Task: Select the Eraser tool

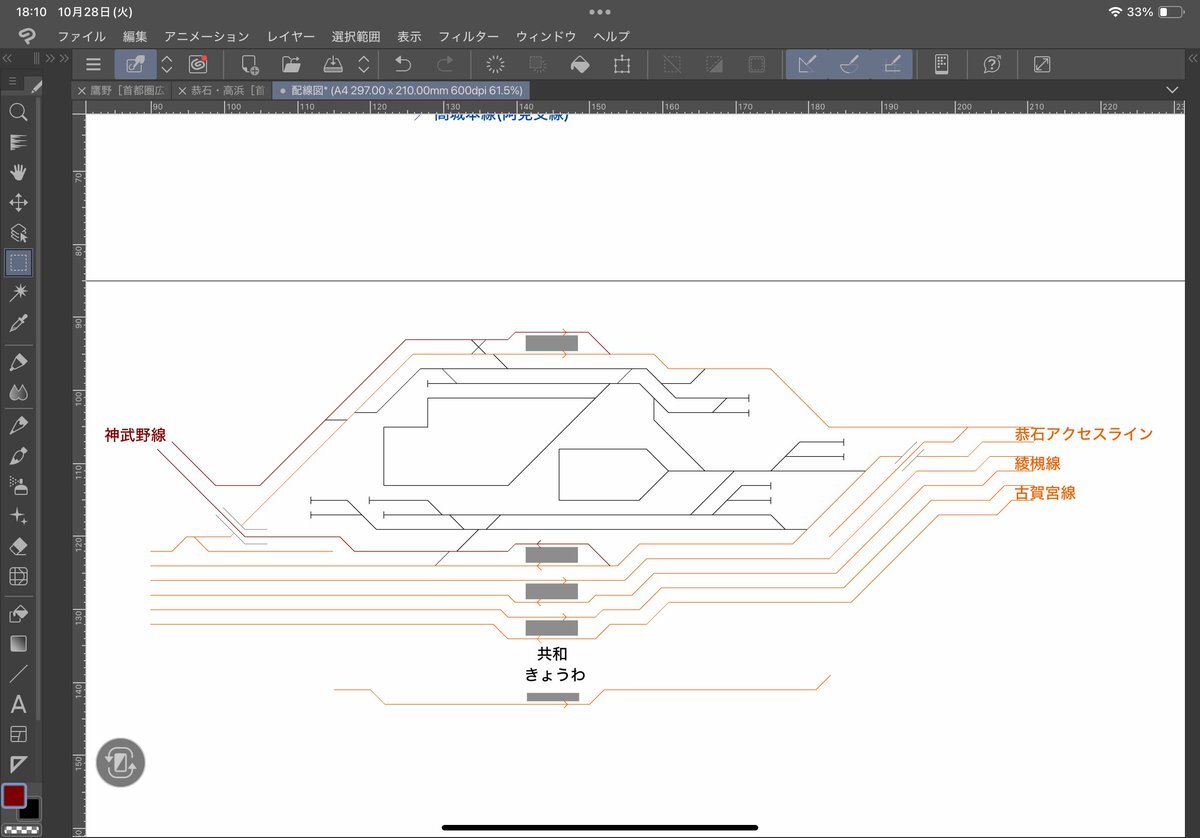Action: coord(18,546)
